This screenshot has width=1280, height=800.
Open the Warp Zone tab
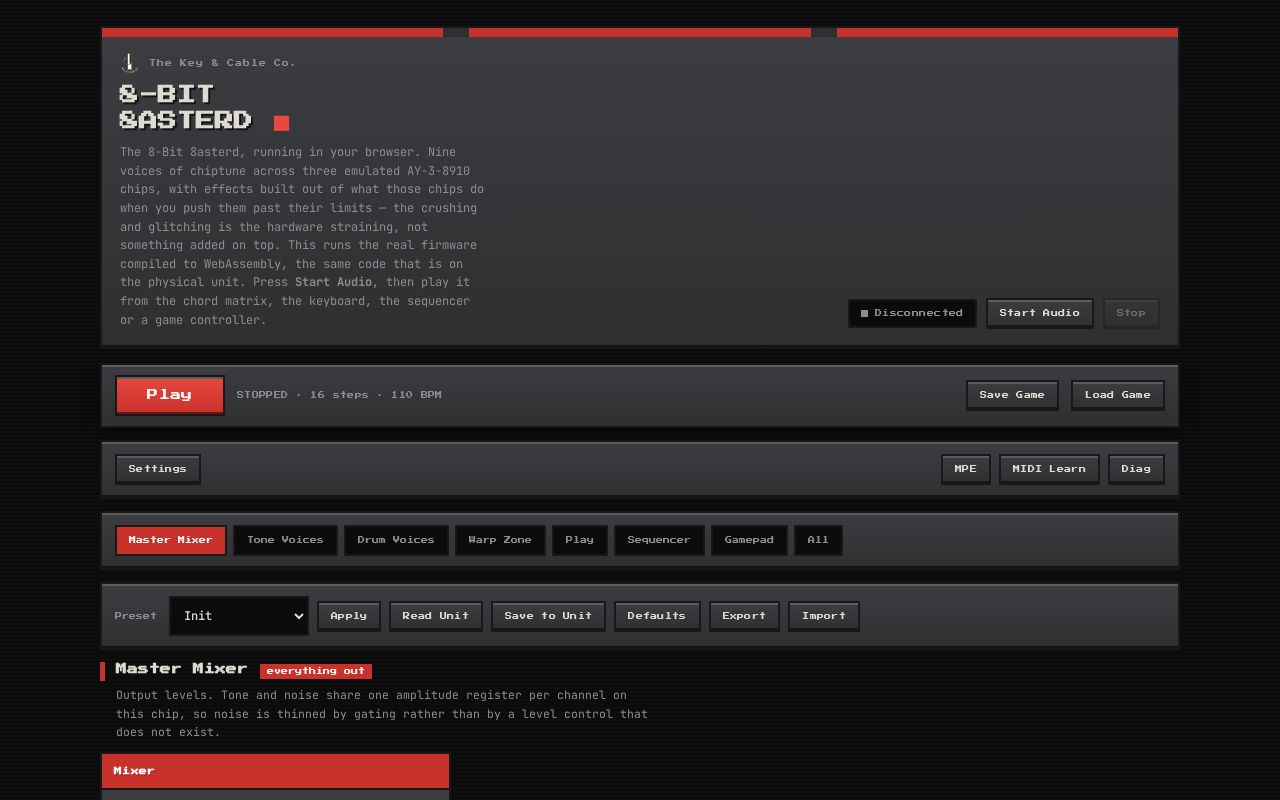[500, 540]
